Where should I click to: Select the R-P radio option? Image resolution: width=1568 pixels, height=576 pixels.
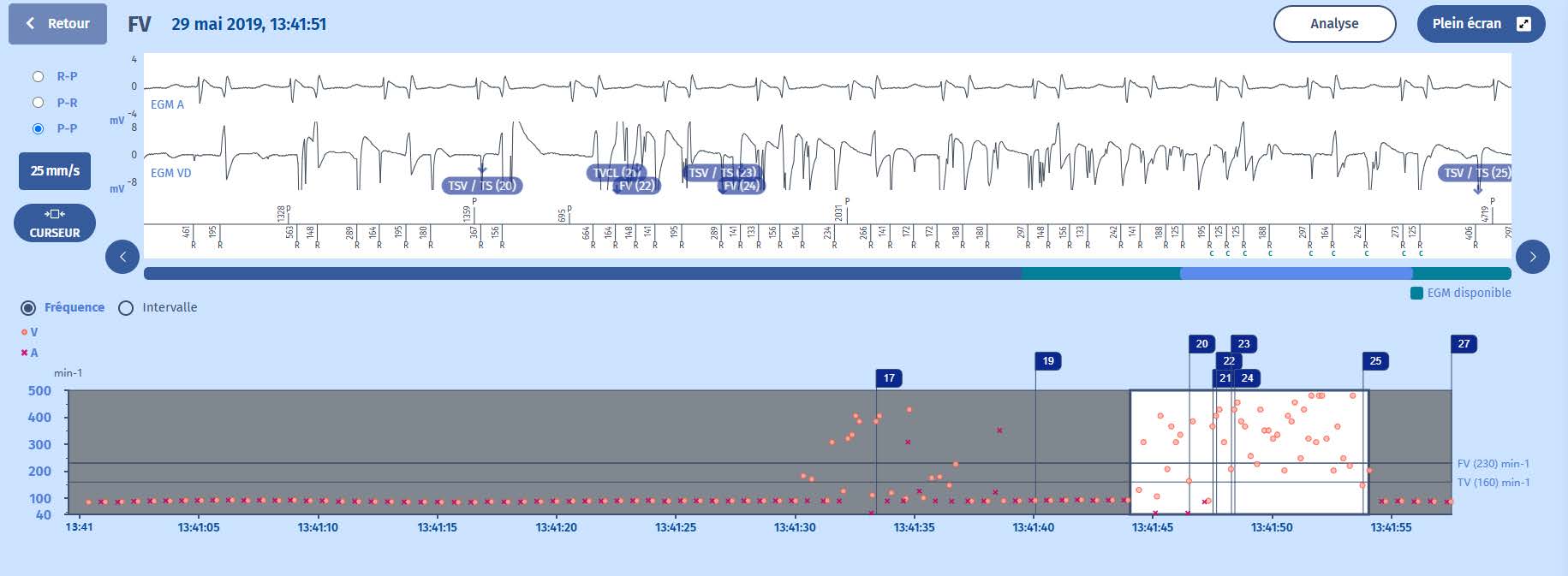coord(38,76)
